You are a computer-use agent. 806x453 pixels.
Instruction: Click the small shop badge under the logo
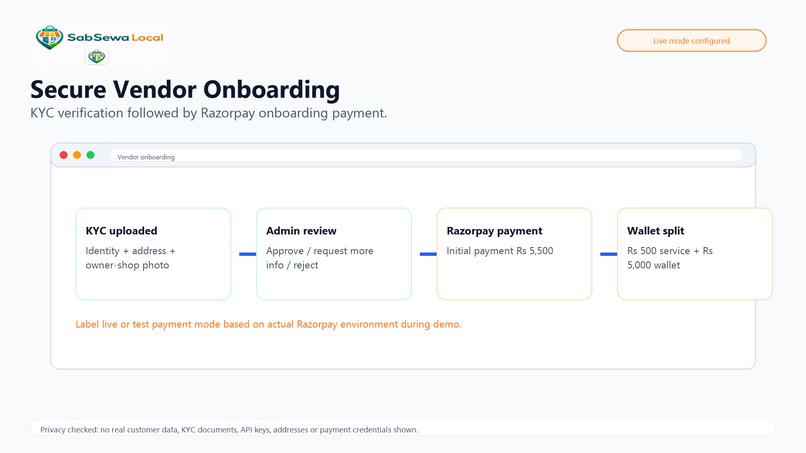click(97, 56)
